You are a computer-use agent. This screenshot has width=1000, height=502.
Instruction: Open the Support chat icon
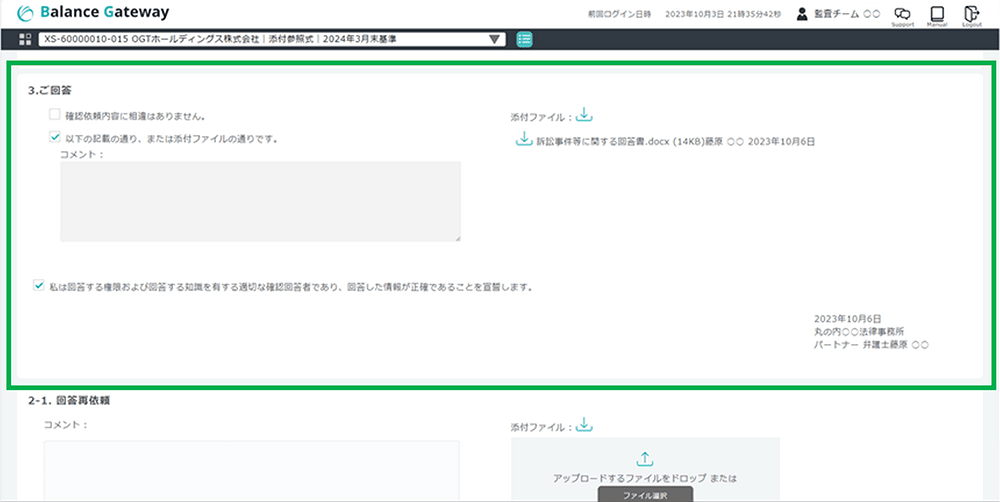pyautogui.click(x=902, y=14)
